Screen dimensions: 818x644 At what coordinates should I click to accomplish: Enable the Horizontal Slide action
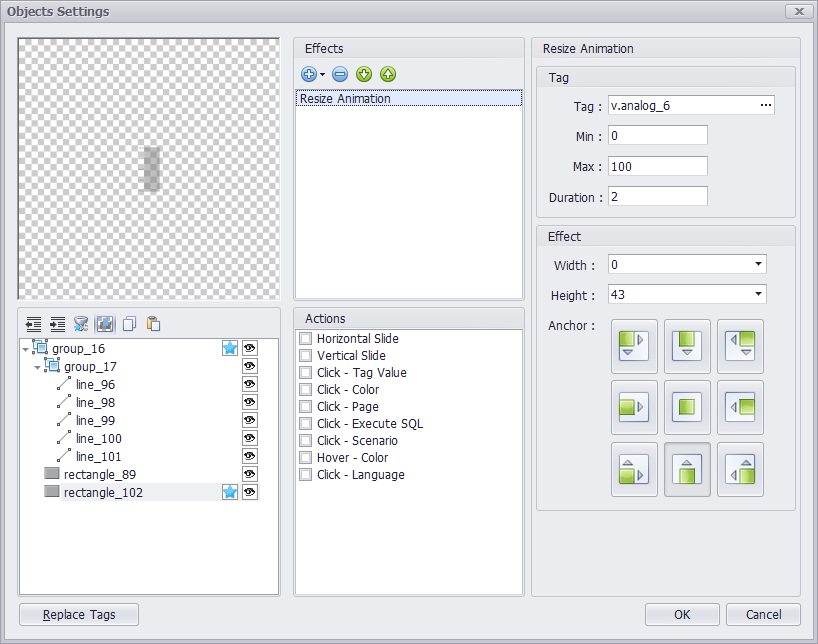pyautogui.click(x=306, y=339)
